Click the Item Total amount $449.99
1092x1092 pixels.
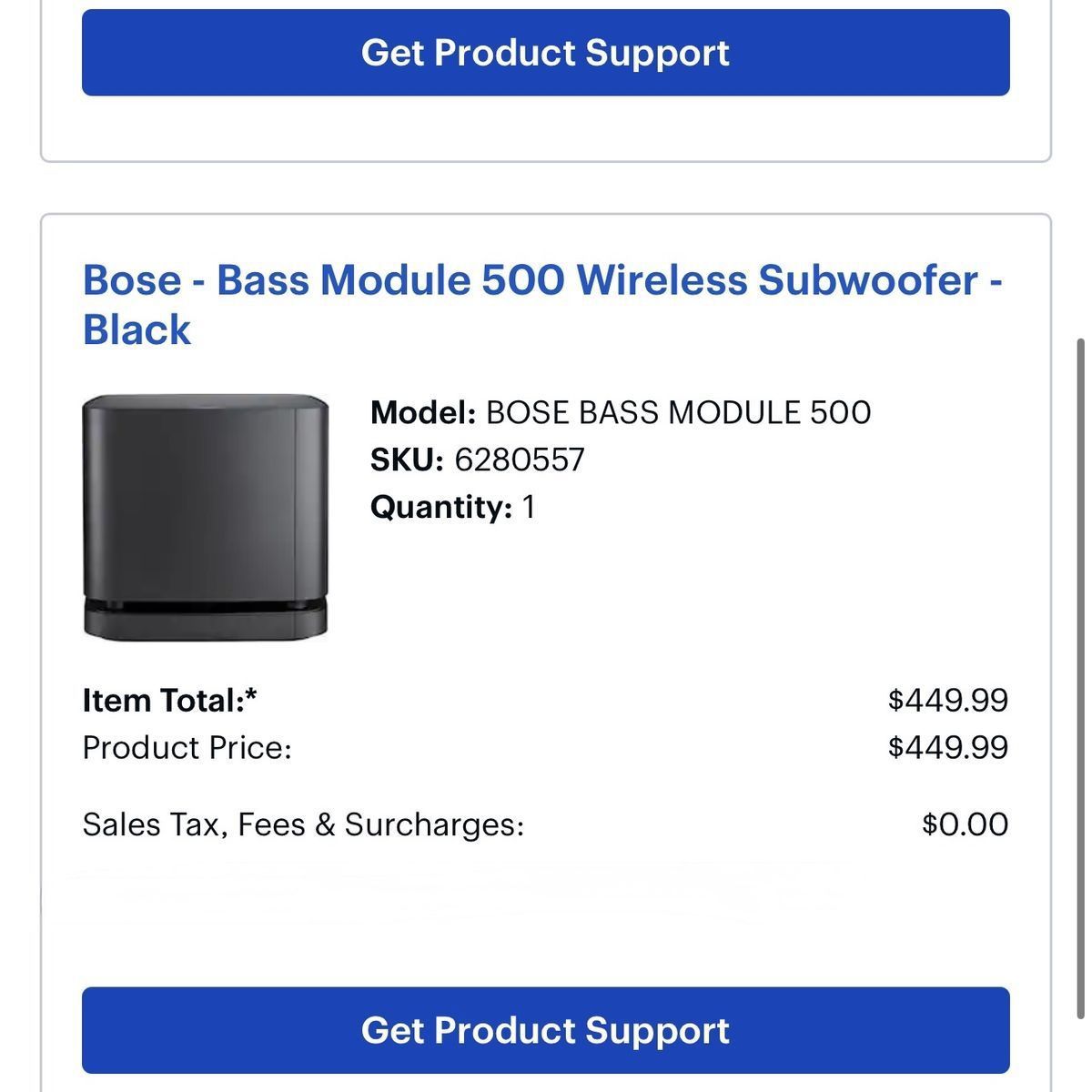948,701
